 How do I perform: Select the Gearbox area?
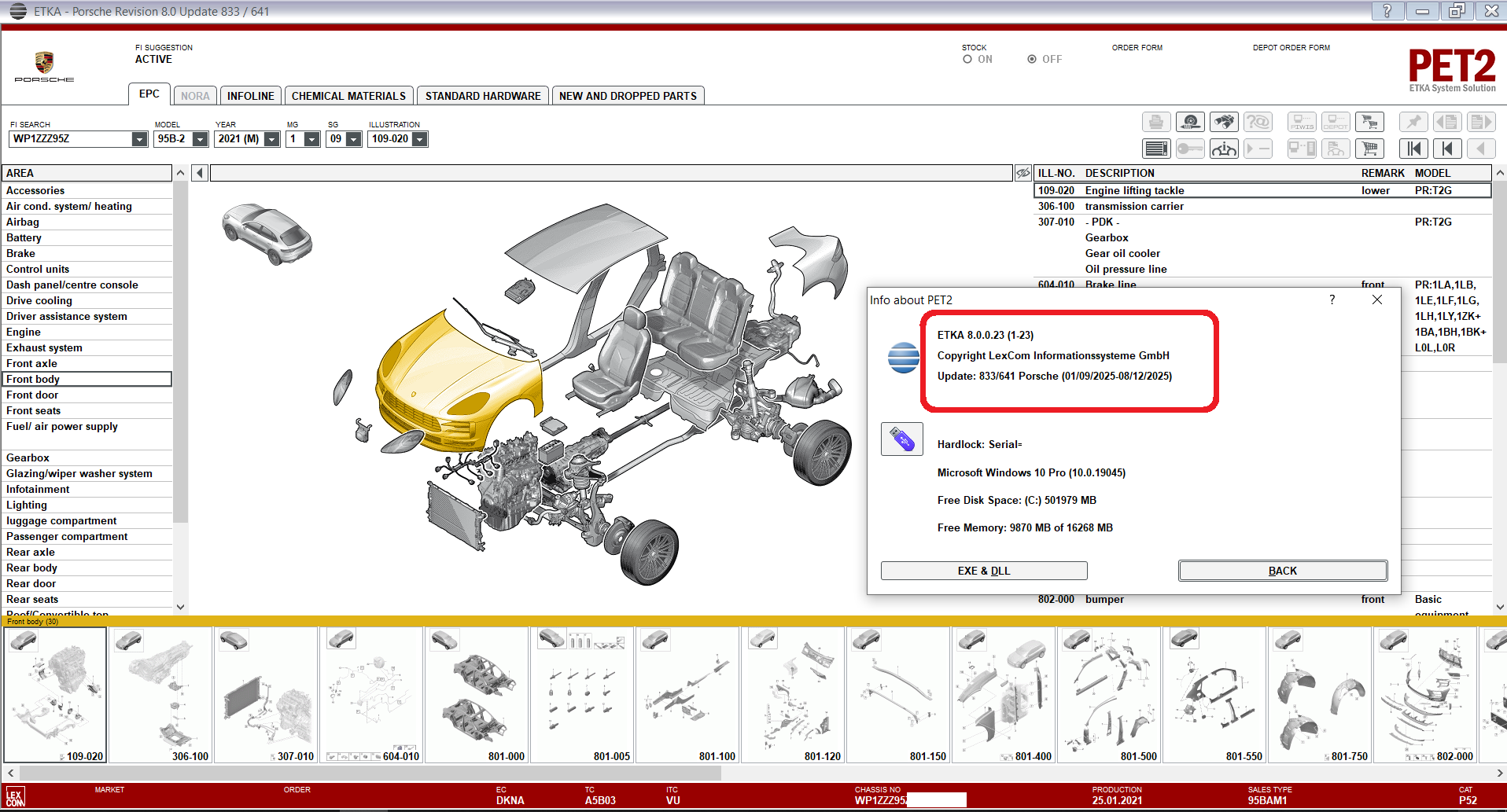[87, 457]
